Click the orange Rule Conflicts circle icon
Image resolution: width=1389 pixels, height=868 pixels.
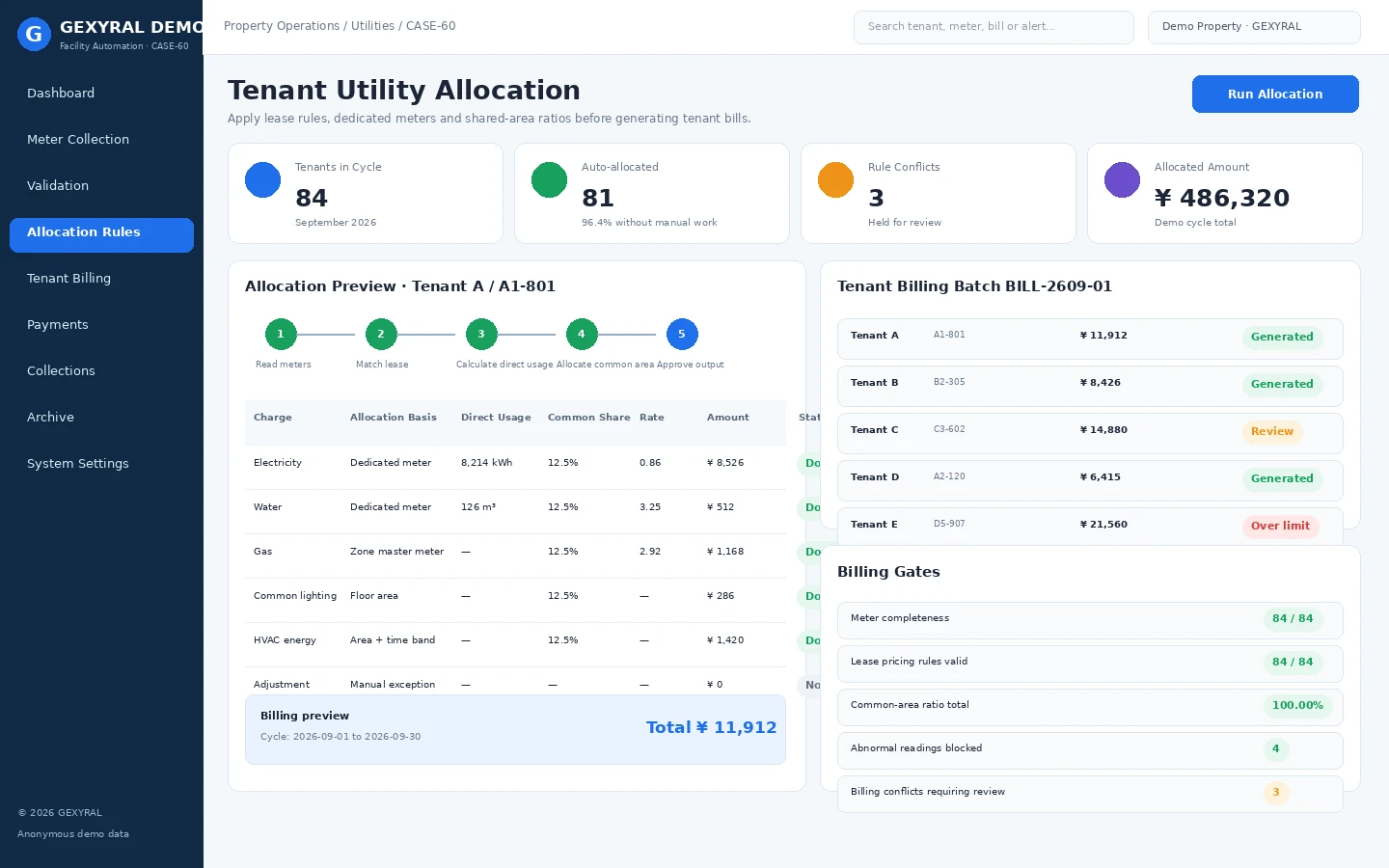click(835, 179)
